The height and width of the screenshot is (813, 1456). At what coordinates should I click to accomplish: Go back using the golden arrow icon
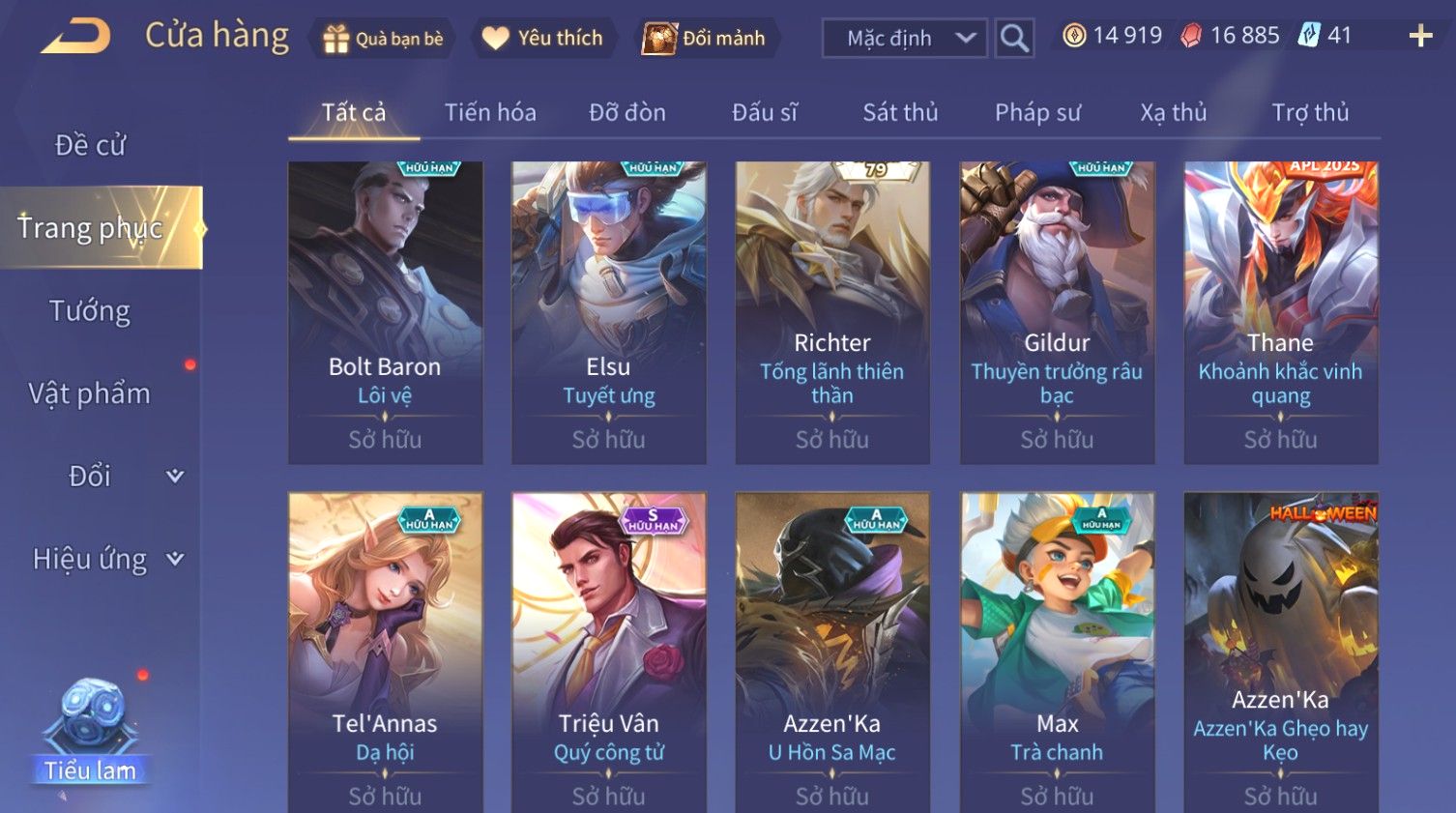(75, 37)
